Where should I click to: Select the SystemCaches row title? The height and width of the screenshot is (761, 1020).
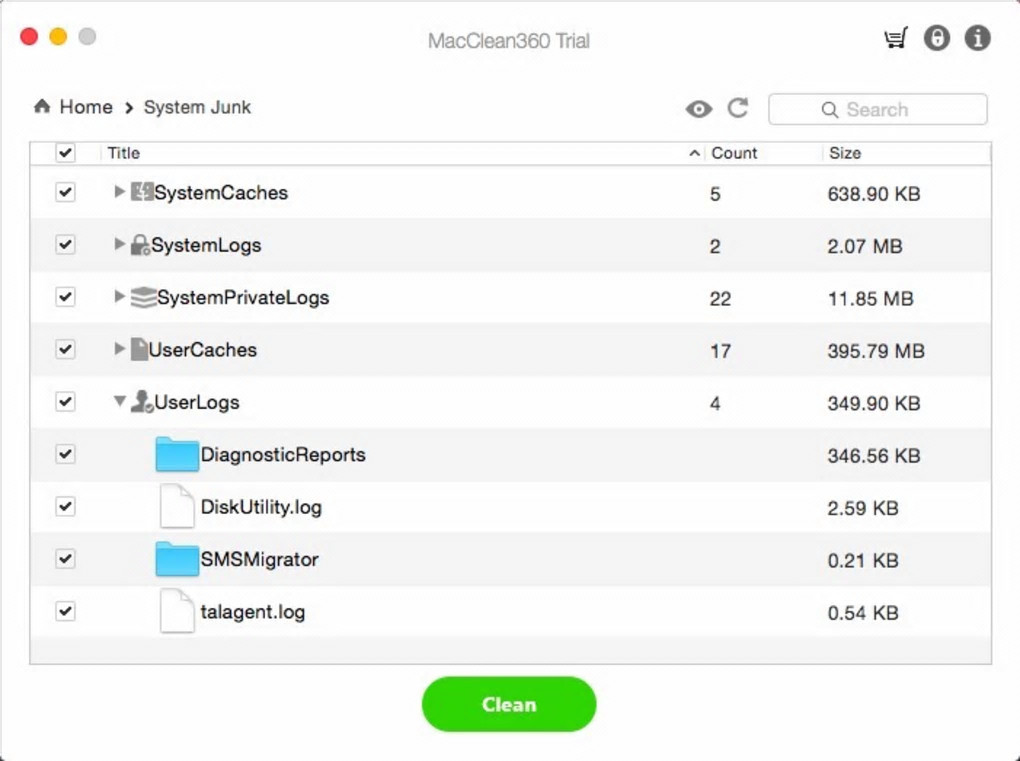221,193
